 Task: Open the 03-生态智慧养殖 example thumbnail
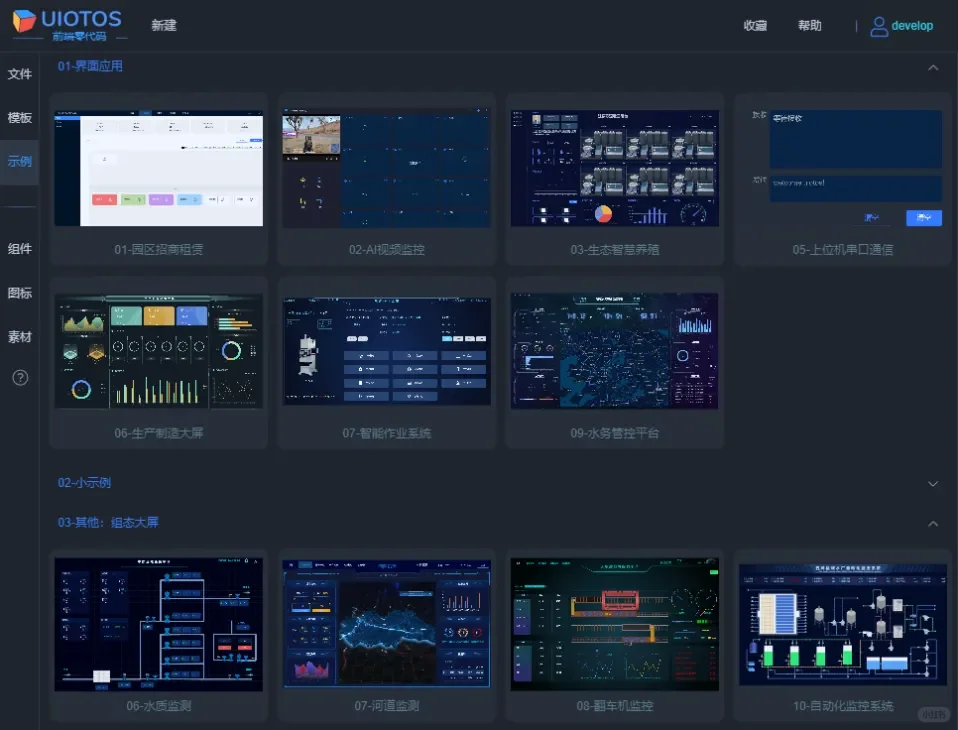614,168
